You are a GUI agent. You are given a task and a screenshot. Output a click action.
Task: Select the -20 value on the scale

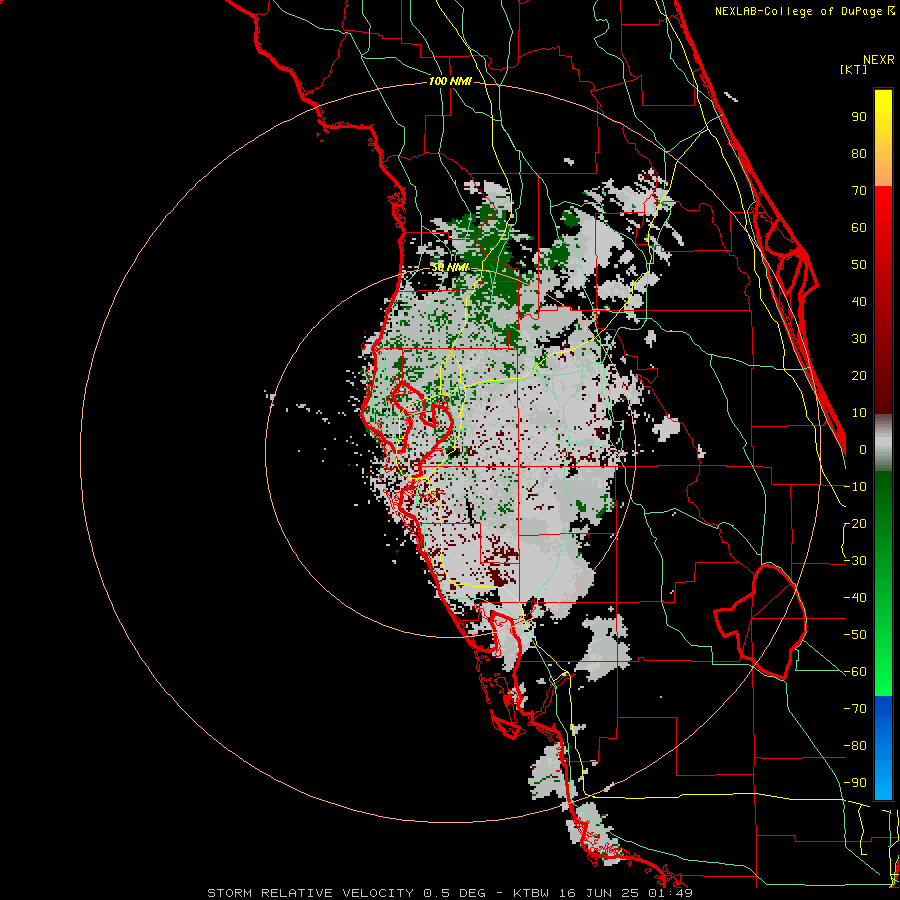coord(855,523)
